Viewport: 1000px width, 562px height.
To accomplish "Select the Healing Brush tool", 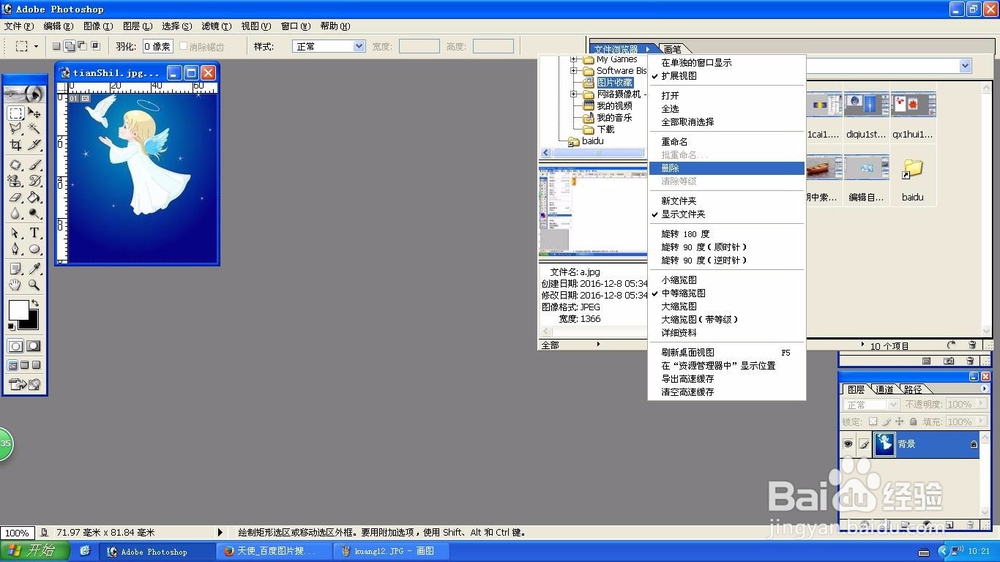I will click(16, 165).
